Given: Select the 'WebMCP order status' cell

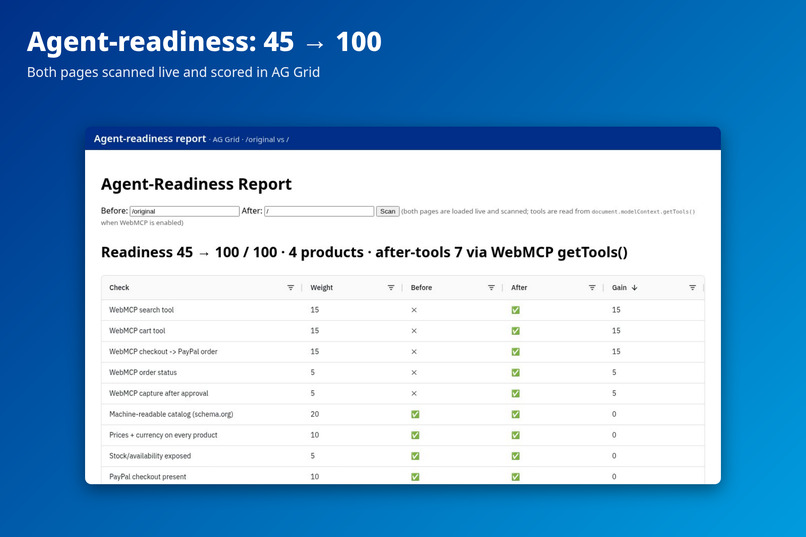Looking at the screenshot, I should [143, 373].
